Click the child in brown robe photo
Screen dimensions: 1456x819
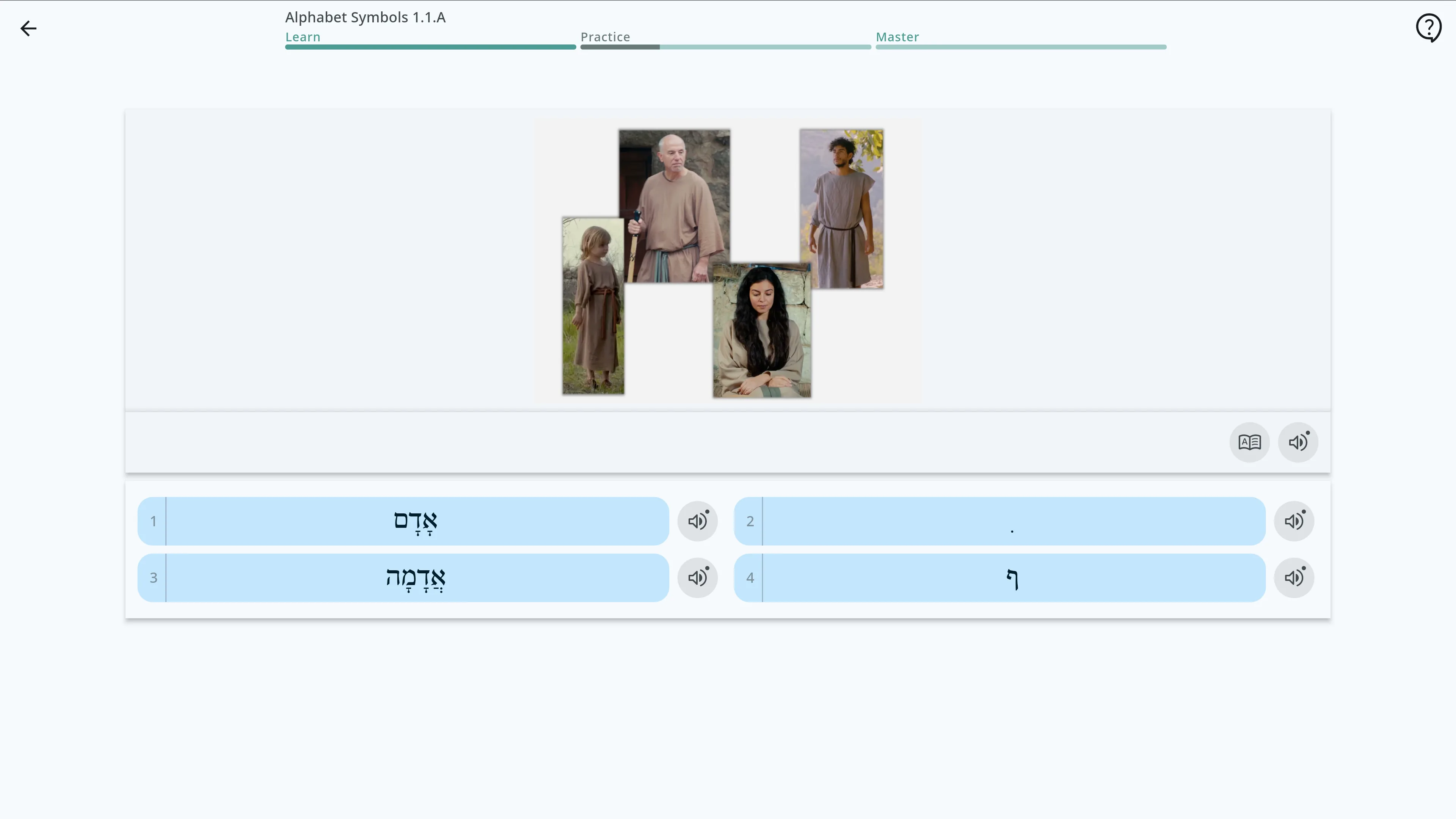[x=593, y=306]
